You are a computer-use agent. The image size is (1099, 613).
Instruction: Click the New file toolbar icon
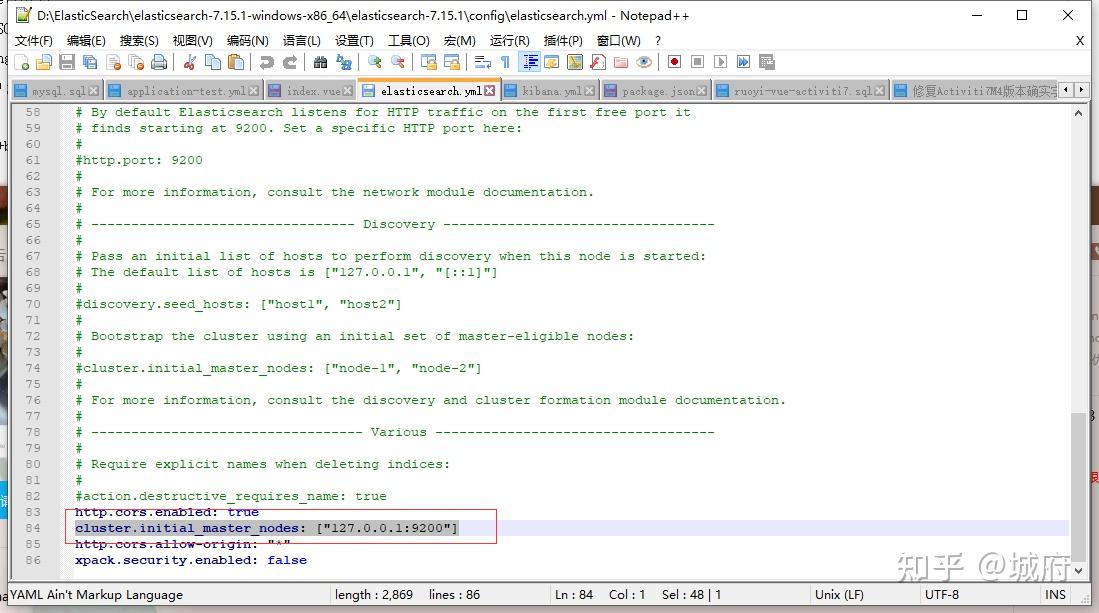click(x=21, y=62)
